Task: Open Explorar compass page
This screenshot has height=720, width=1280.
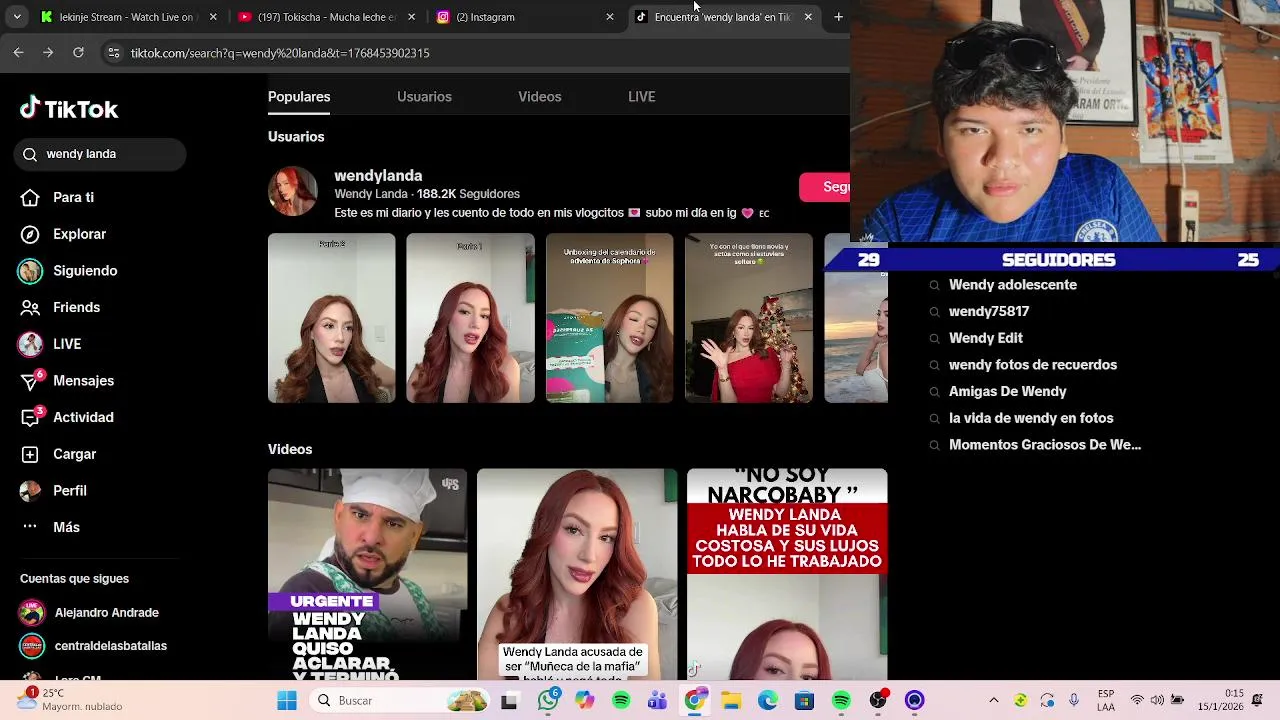Action: pyautogui.click(x=63, y=234)
